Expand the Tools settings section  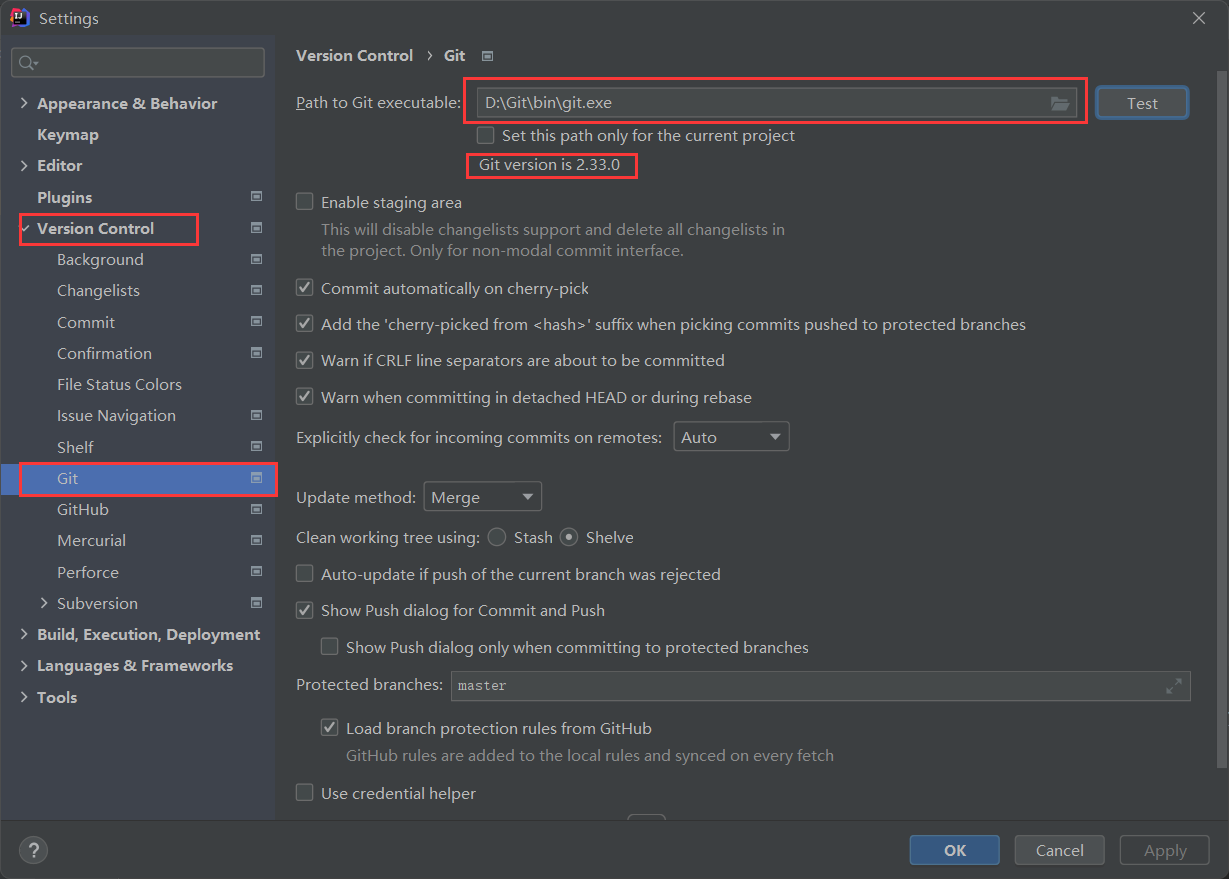pyautogui.click(x=25, y=697)
